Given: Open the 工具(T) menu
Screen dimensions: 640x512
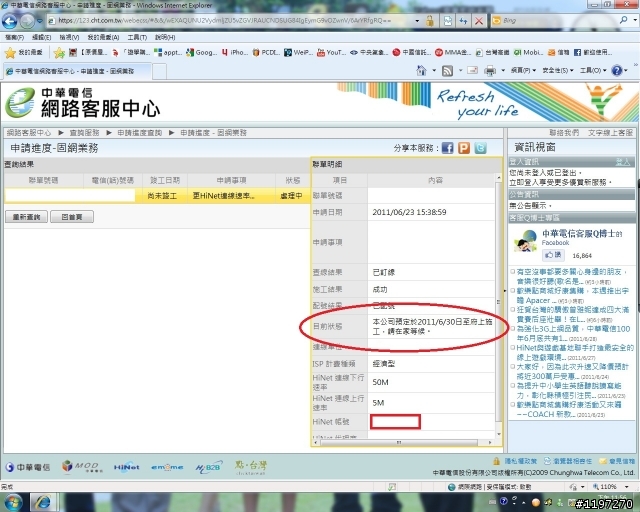Looking at the screenshot, I should click(x=137, y=37).
